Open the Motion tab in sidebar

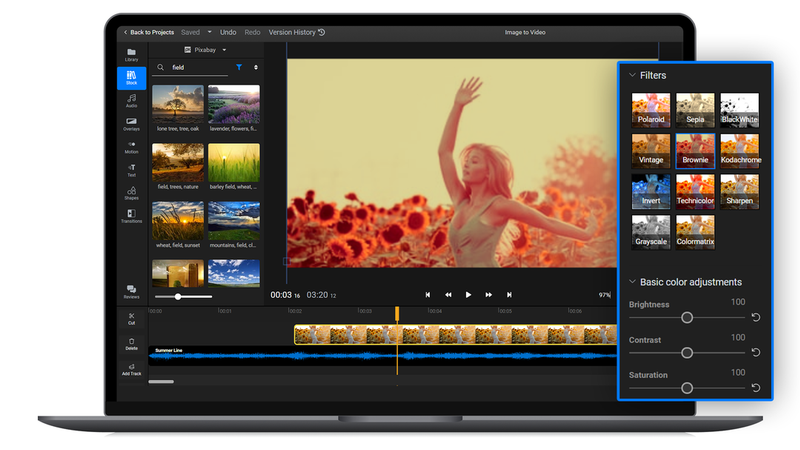click(x=131, y=147)
